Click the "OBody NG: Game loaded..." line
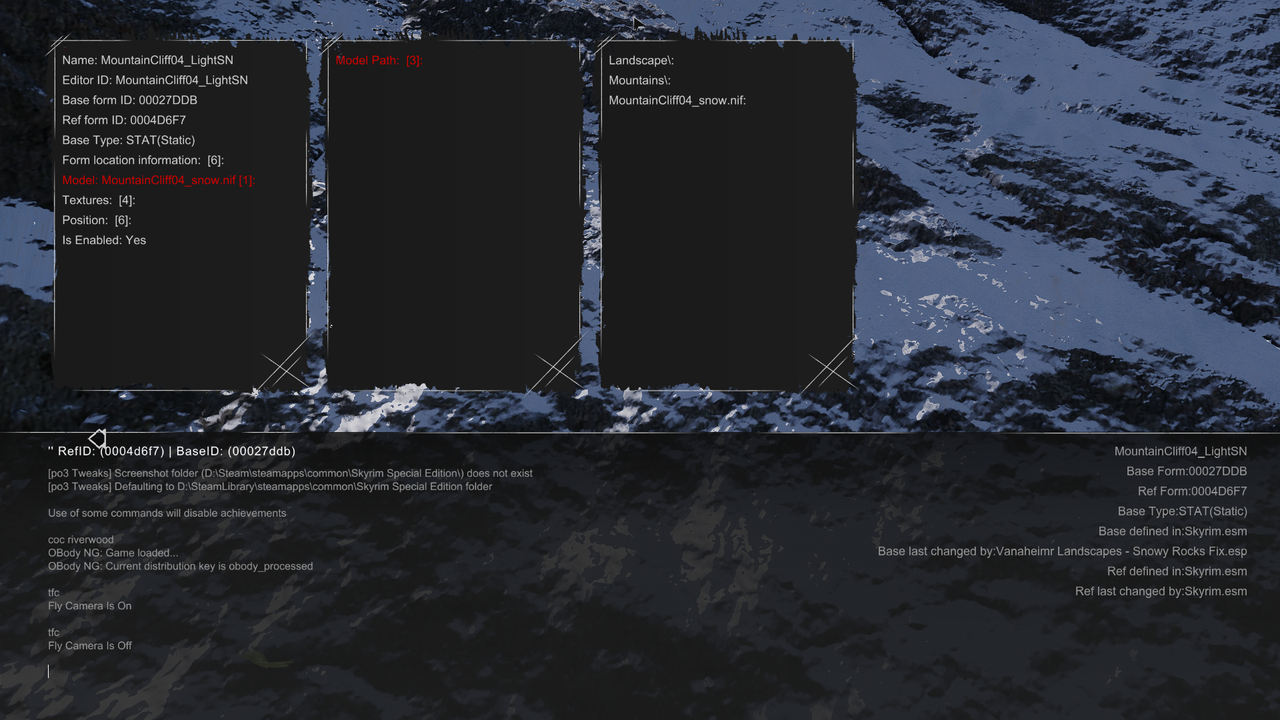Viewport: 1280px width, 720px height. (x=113, y=553)
